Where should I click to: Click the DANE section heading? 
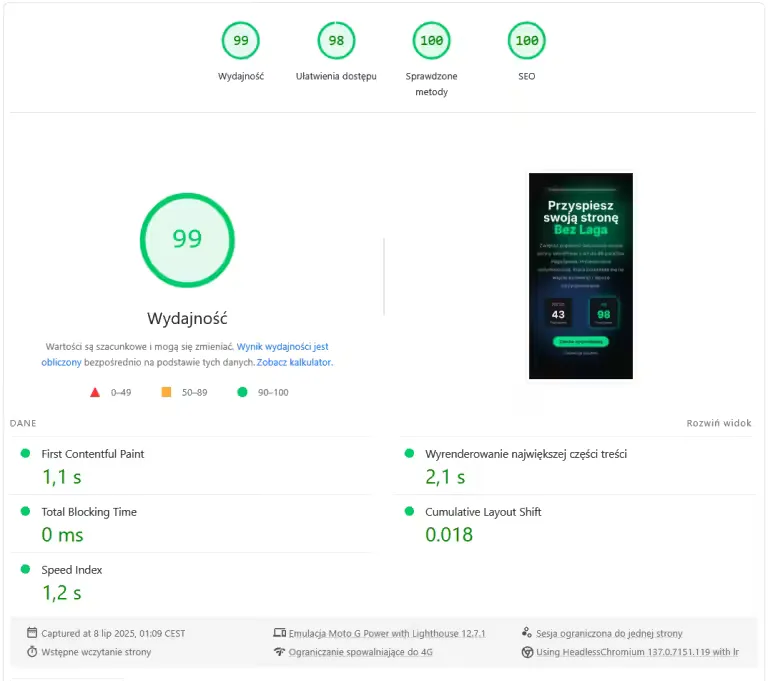click(x=23, y=423)
